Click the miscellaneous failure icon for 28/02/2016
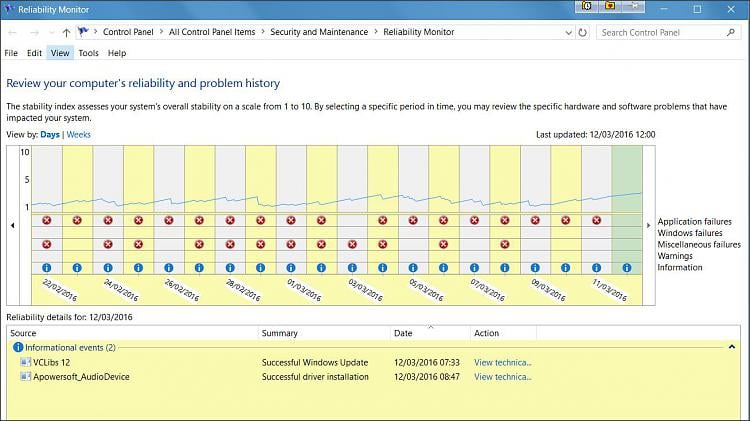 click(x=230, y=244)
